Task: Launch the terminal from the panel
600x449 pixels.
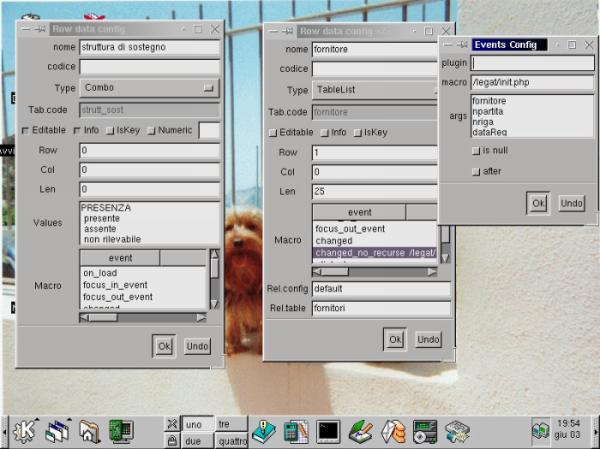Action: pos(328,431)
